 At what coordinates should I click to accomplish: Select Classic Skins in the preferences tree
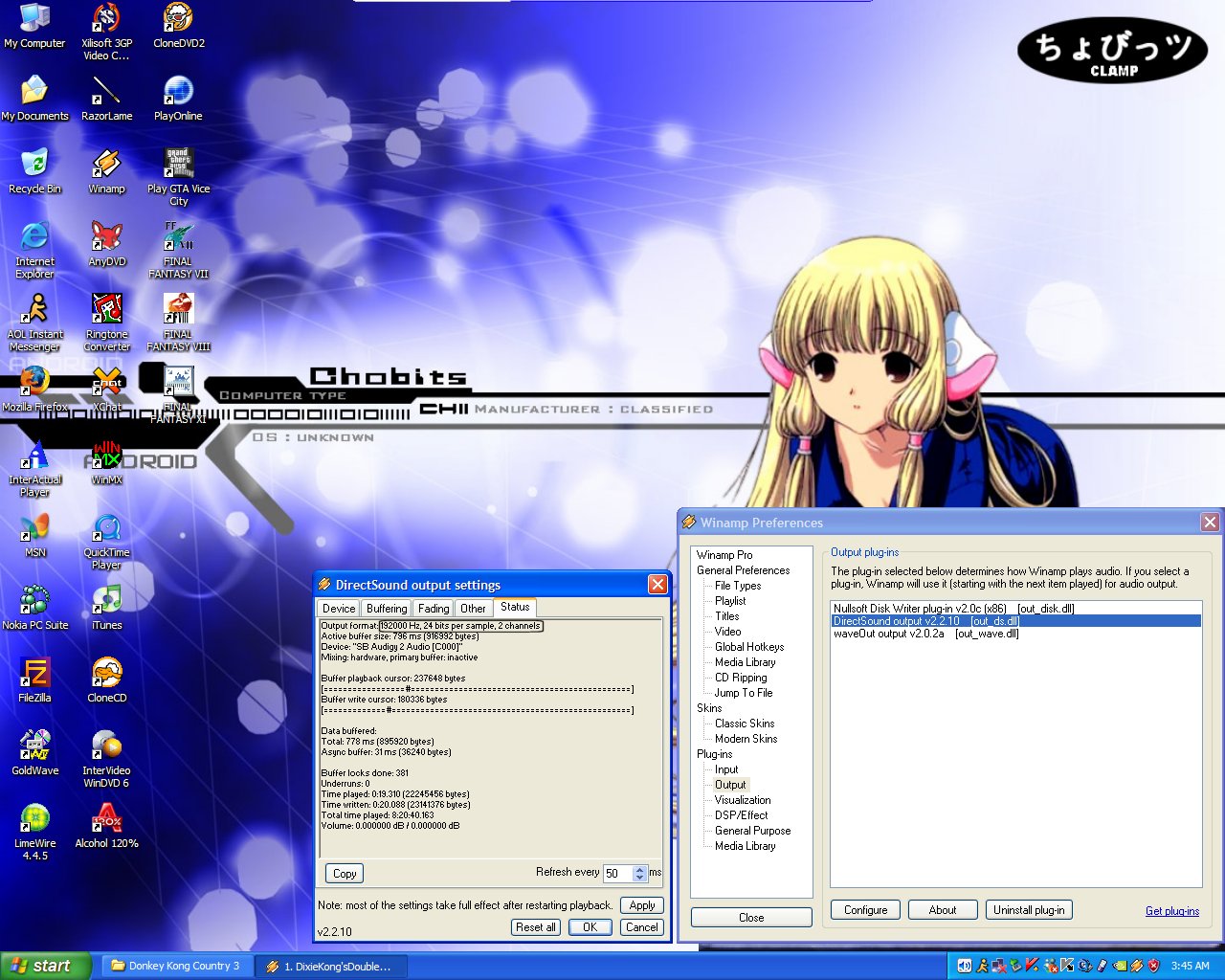[745, 724]
